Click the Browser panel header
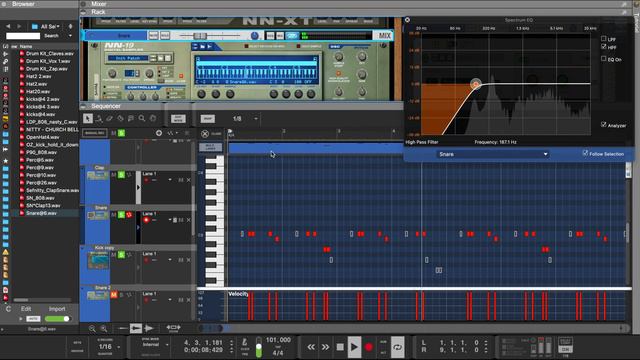 40,4
